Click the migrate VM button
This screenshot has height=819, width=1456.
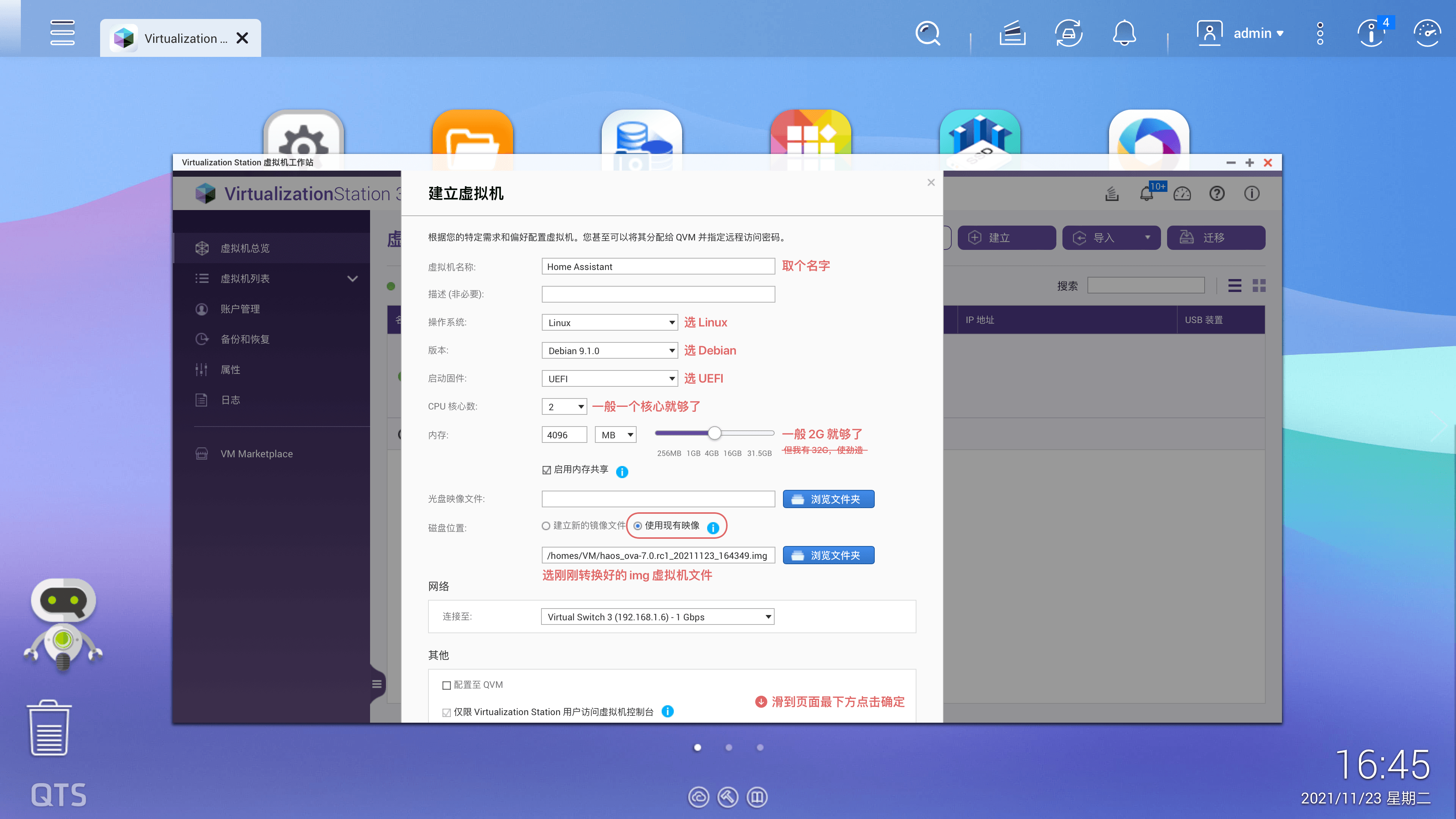coord(1216,237)
